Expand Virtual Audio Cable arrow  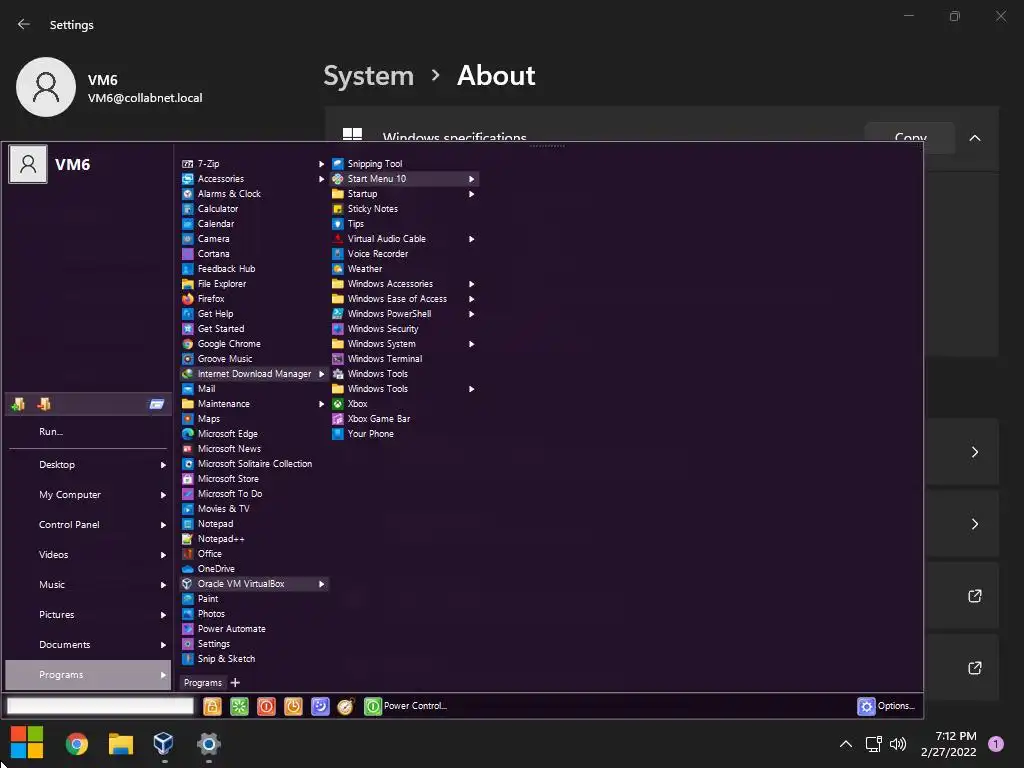[472, 239]
